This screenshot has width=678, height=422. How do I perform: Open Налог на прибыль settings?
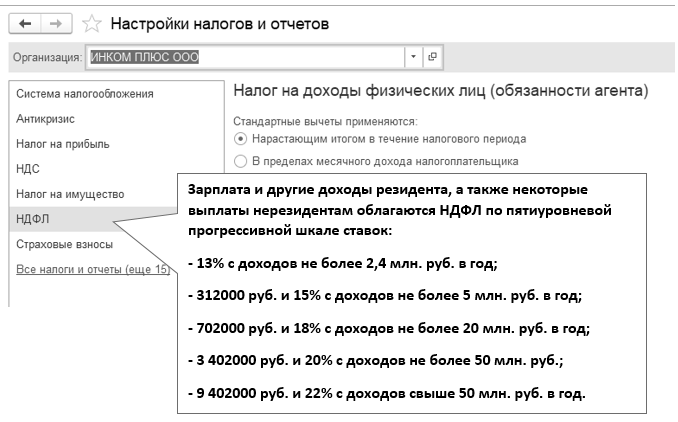point(63,144)
